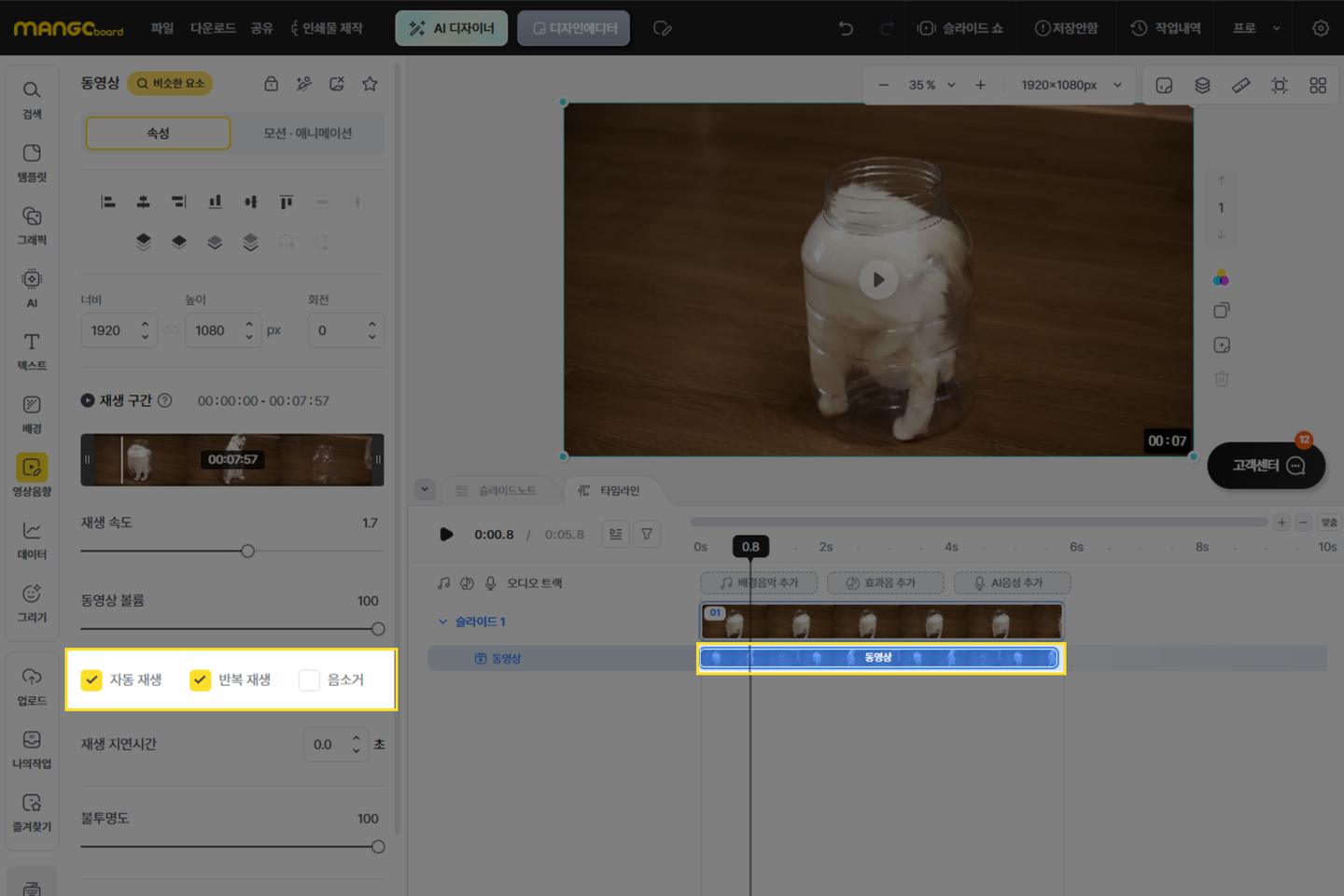
Task: Open the 파일 menu
Action: coord(162,28)
